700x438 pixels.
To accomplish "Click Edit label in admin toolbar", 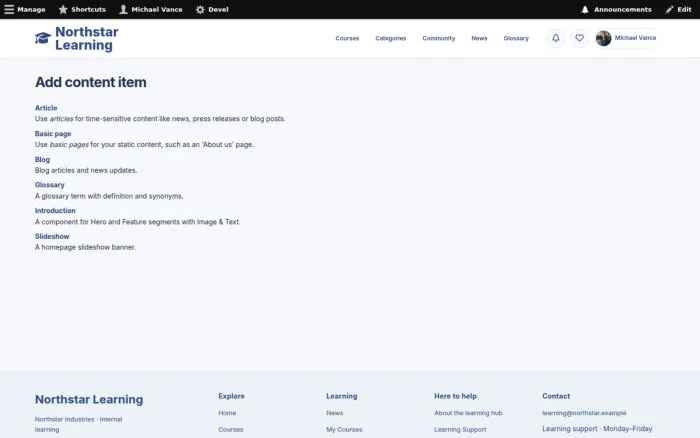I will pos(684,9).
